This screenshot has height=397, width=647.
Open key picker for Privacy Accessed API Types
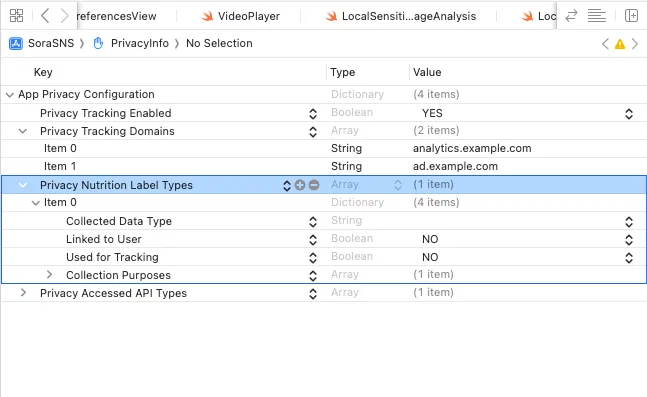click(313, 293)
